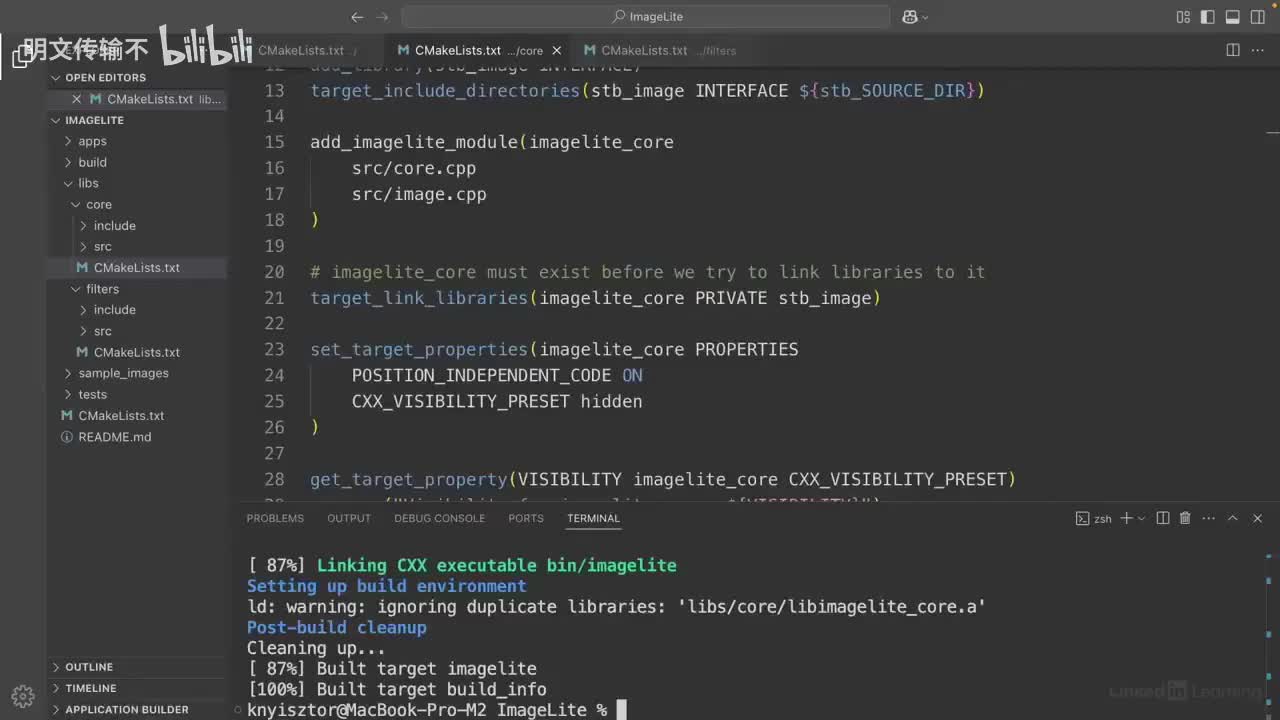The image size is (1280, 720).
Task: Open the editor More Actions menu
Action: 1258,50
